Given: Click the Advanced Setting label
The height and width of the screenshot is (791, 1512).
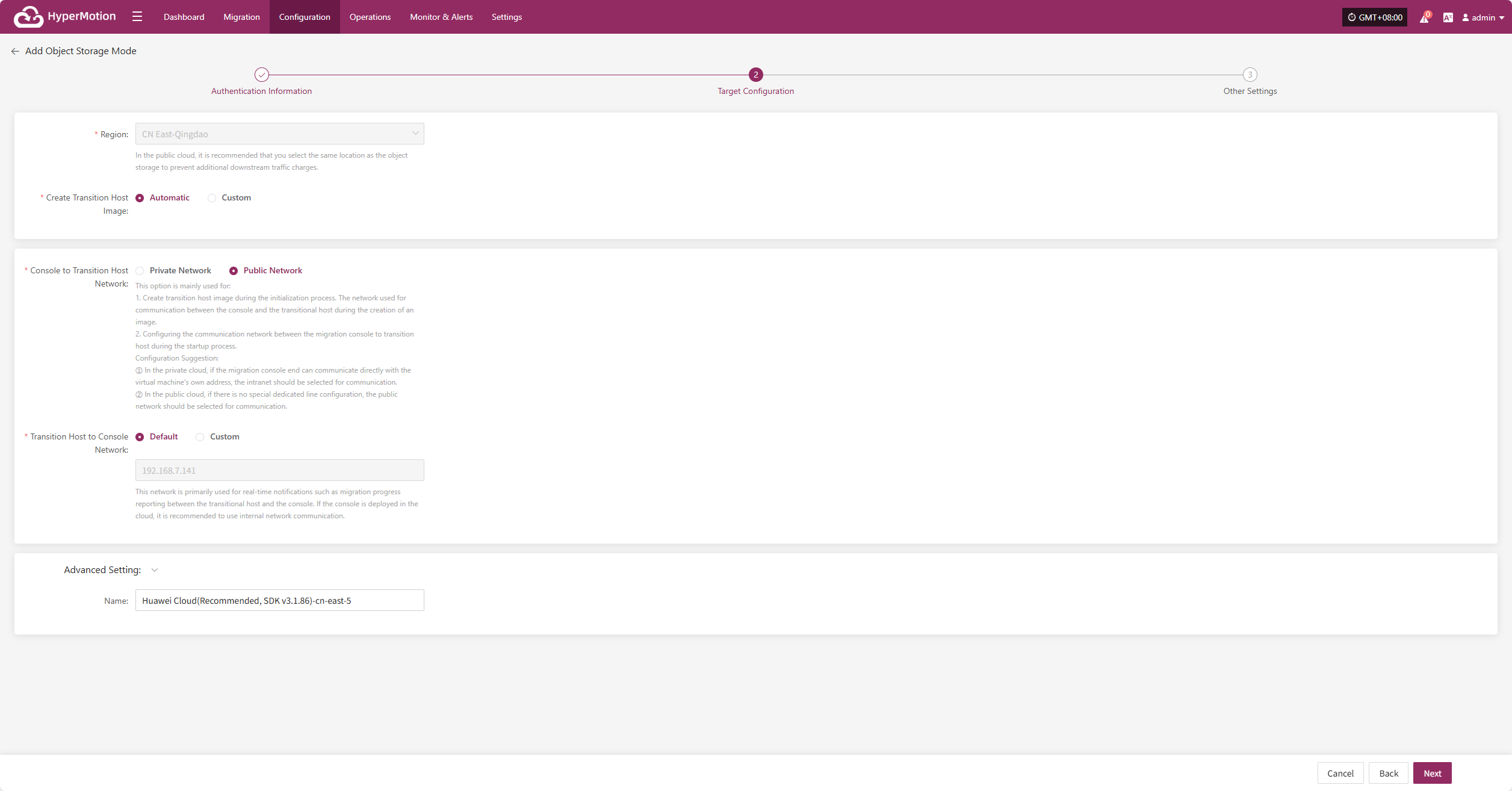Looking at the screenshot, I should click(x=102, y=570).
